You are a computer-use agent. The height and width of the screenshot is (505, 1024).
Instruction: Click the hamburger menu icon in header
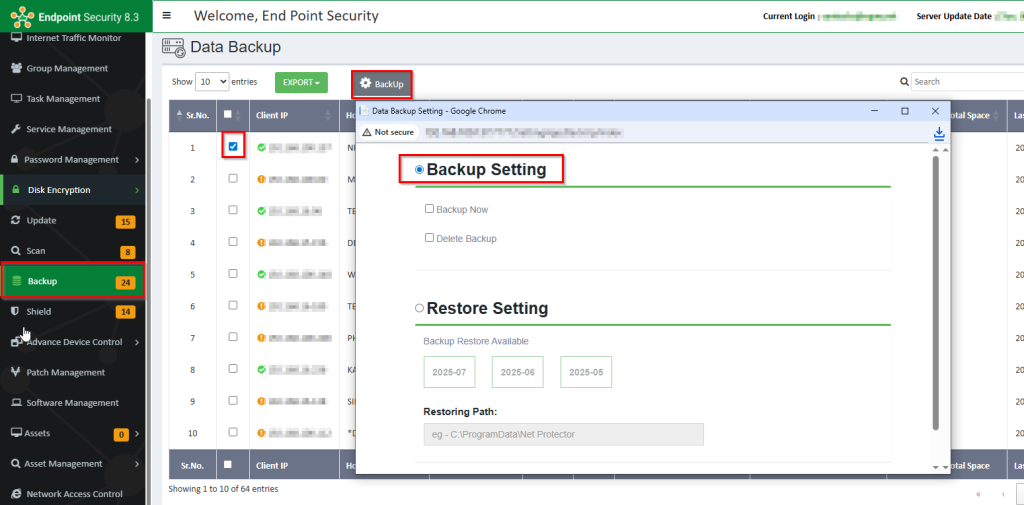166,16
